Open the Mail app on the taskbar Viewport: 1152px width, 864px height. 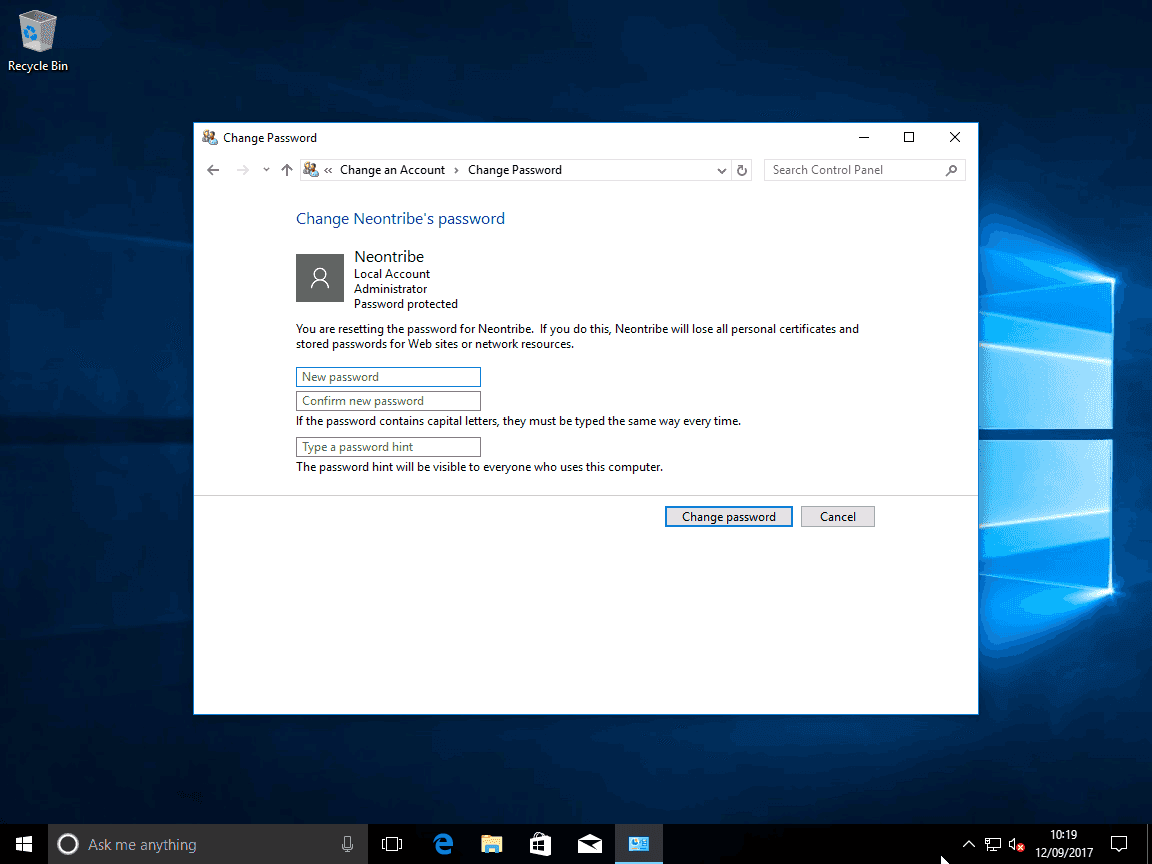click(x=589, y=844)
